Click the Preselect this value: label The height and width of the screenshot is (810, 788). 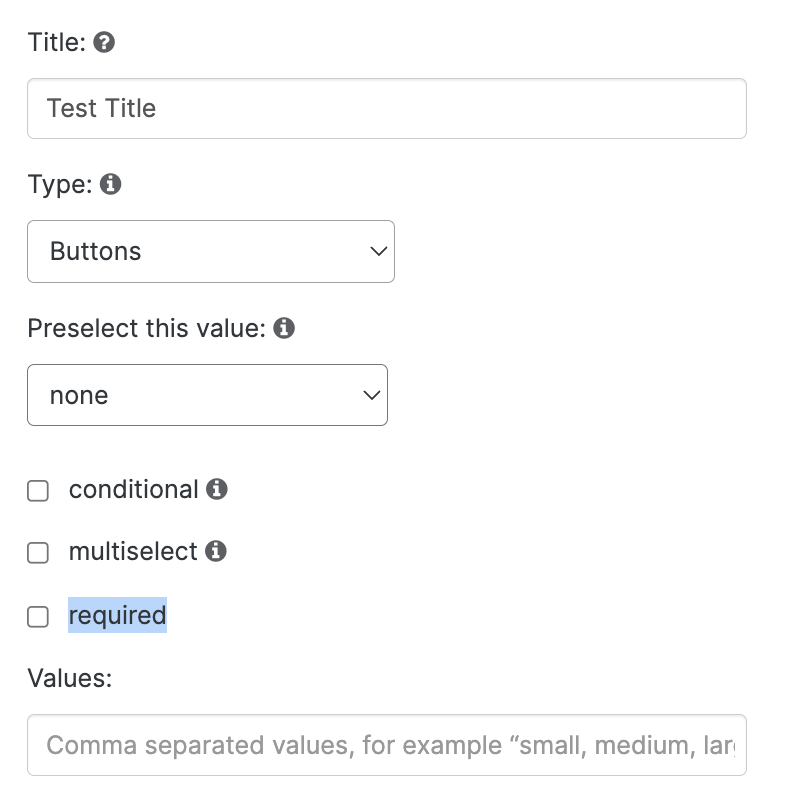(147, 328)
